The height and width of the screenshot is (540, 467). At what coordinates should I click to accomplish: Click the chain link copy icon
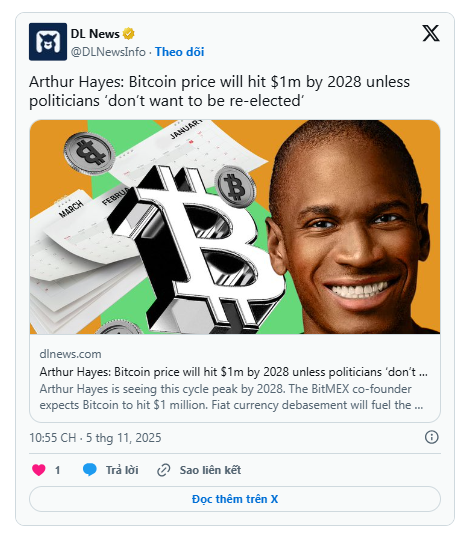click(x=164, y=470)
